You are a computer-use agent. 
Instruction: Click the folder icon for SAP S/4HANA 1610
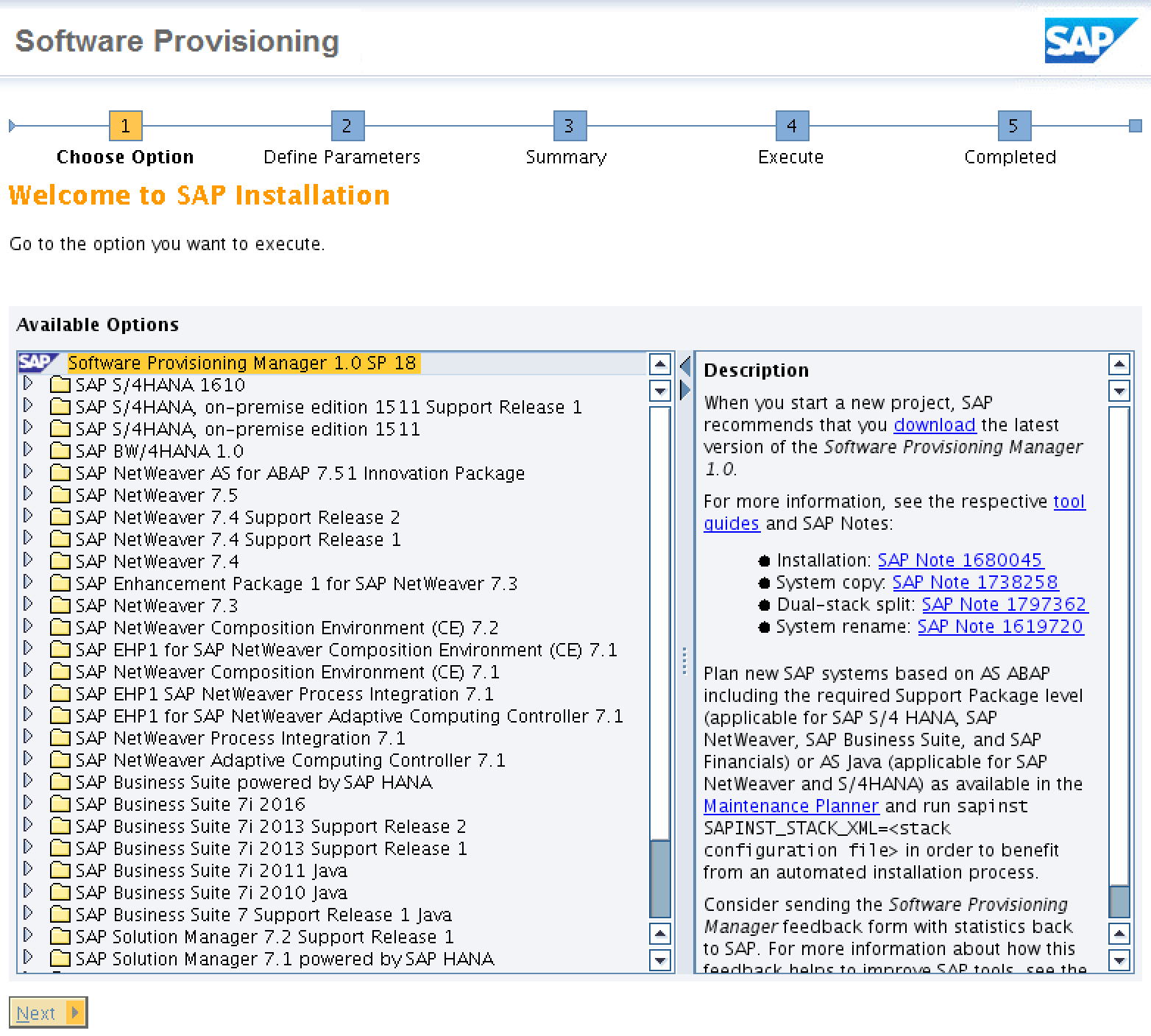[60, 385]
